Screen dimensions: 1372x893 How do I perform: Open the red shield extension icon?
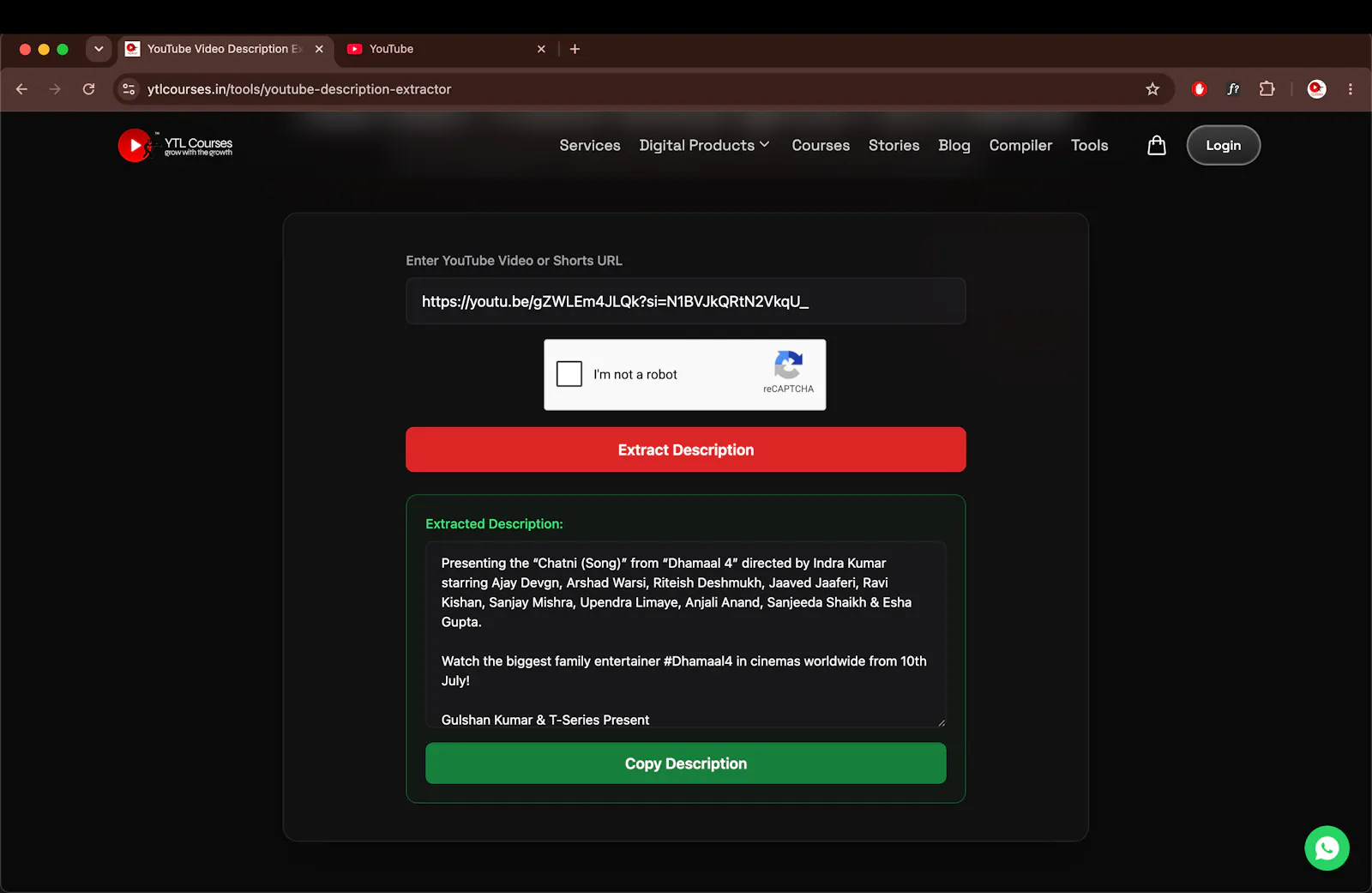[1200, 89]
